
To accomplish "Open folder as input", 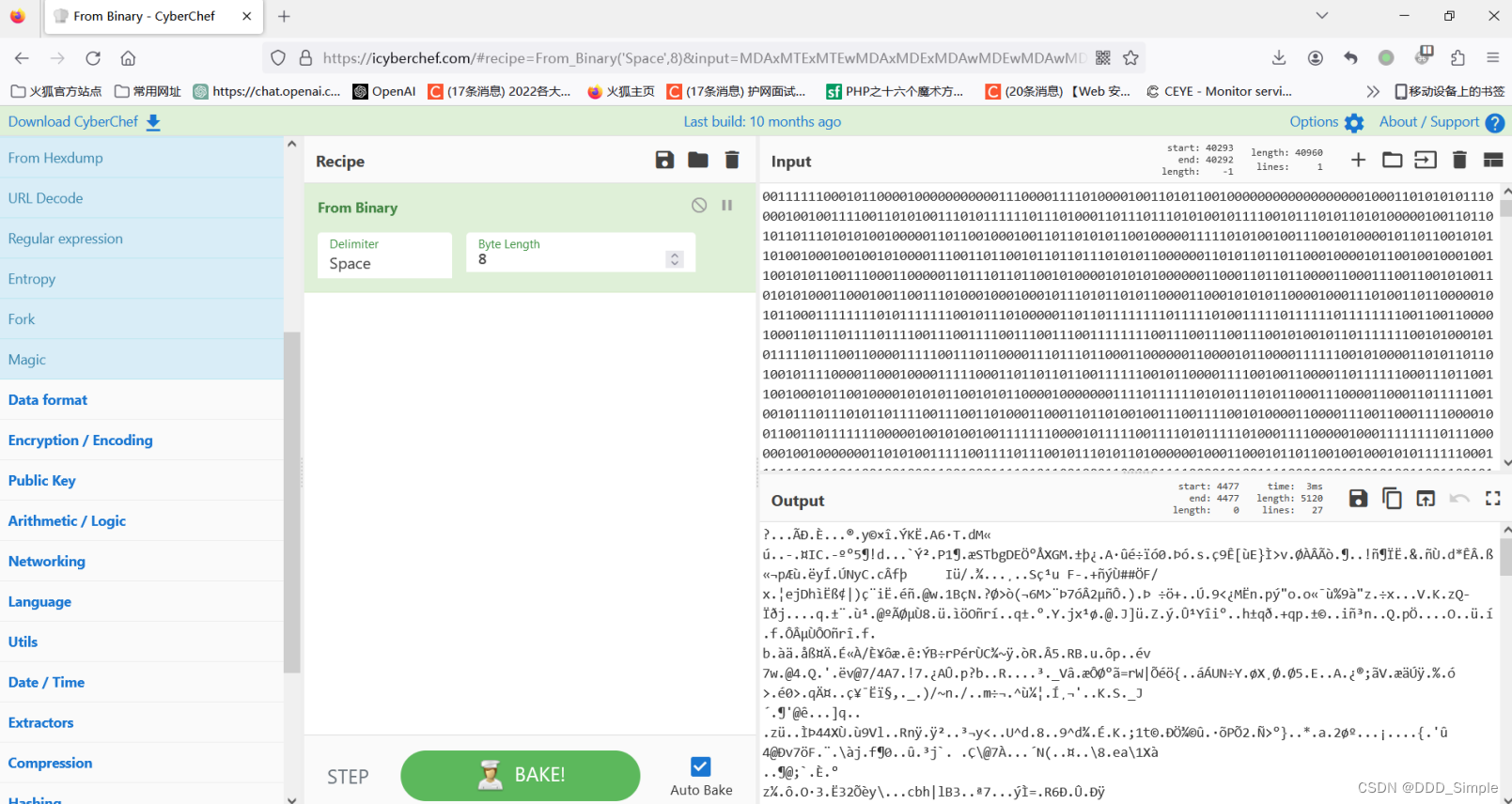I will pyautogui.click(x=1392, y=160).
